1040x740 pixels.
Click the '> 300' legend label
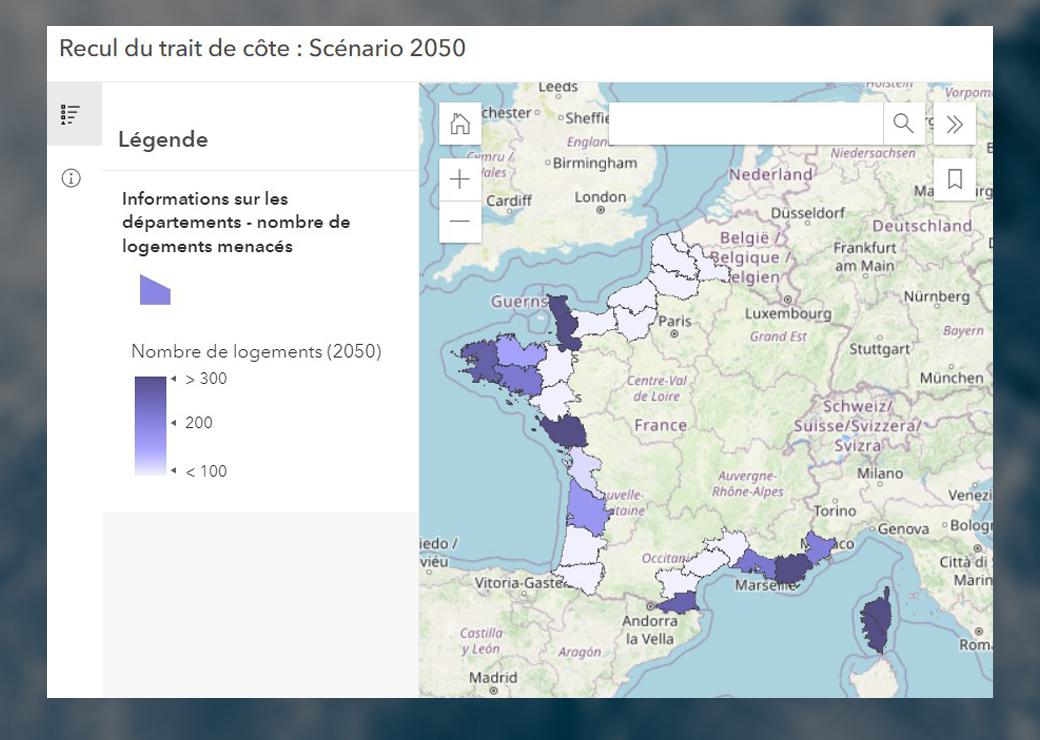click(x=205, y=379)
